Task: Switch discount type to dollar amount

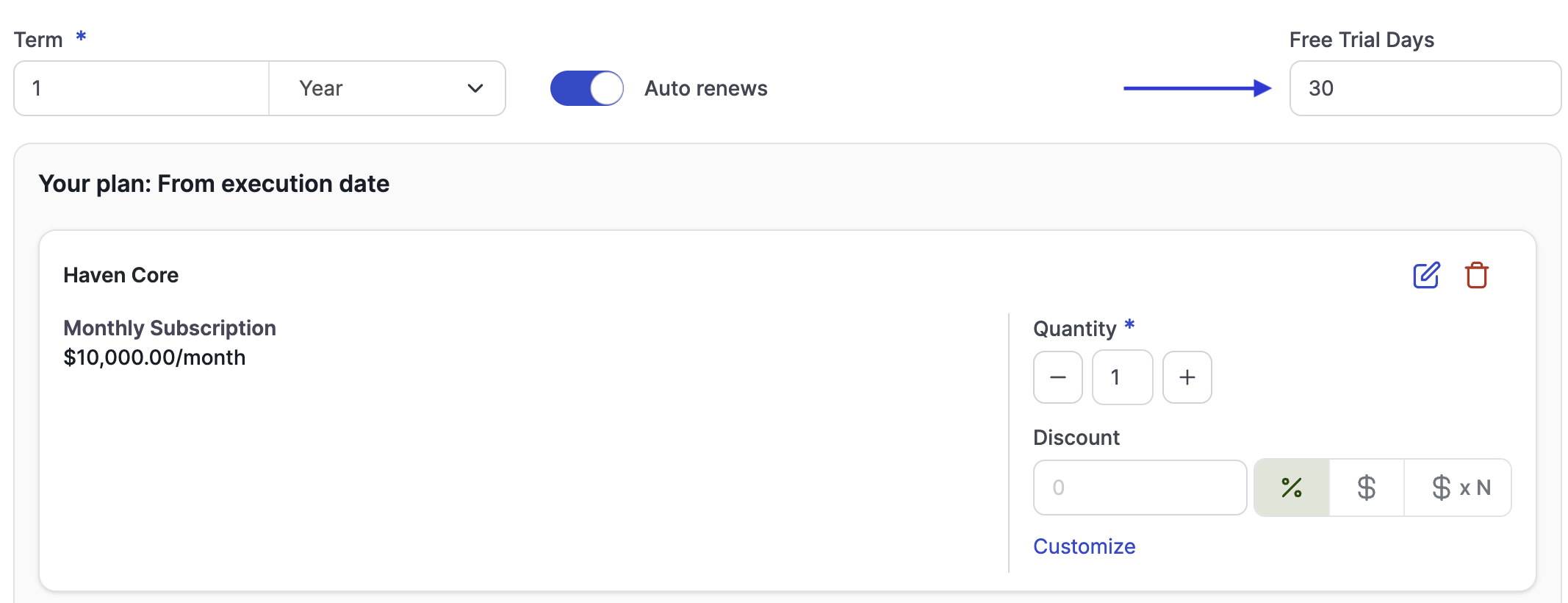Action: [x=1366, y=488]
